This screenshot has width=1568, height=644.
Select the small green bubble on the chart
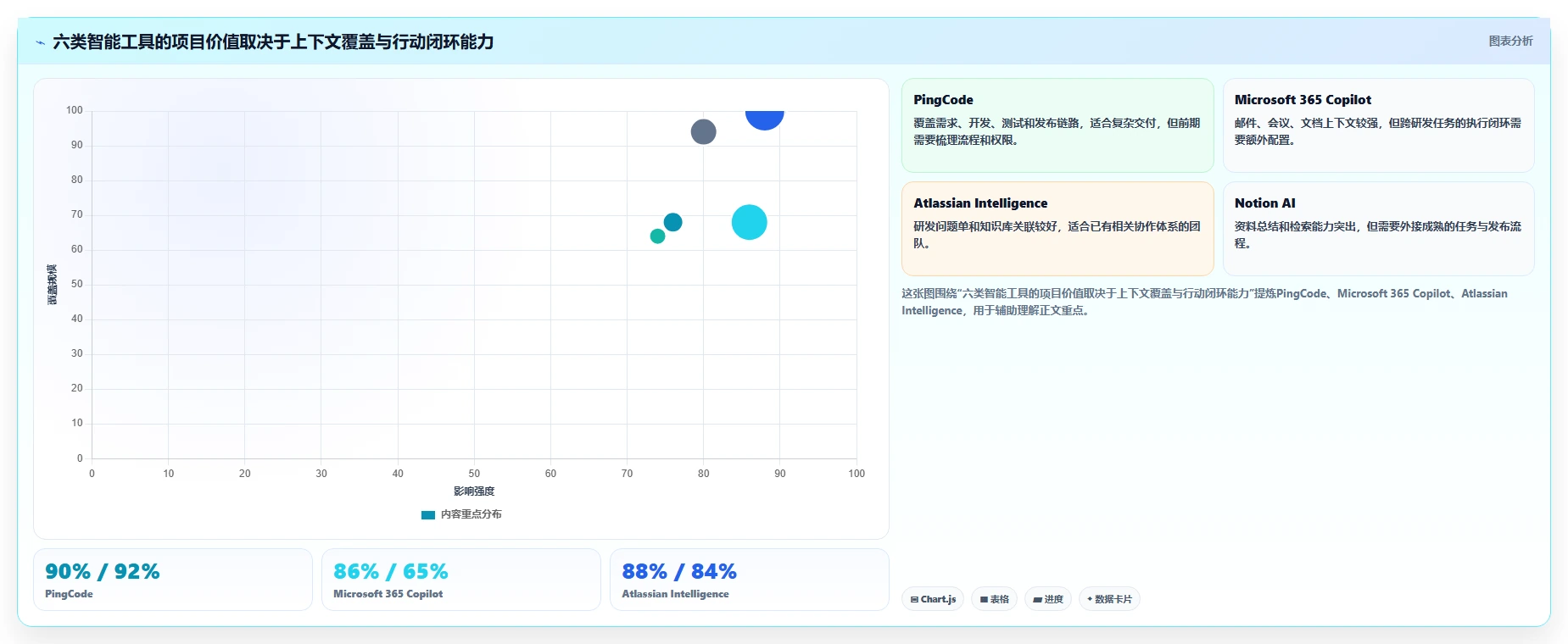pyautogui.click(x=657, y=236)
